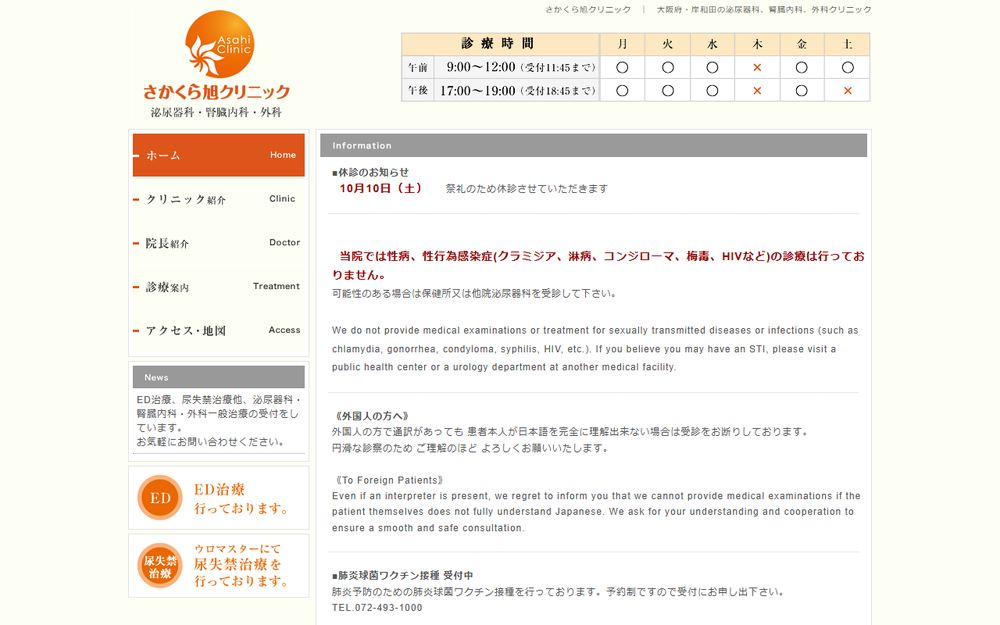Click the top-right さかくら旭クリニック header text

(x=588, y=10)
